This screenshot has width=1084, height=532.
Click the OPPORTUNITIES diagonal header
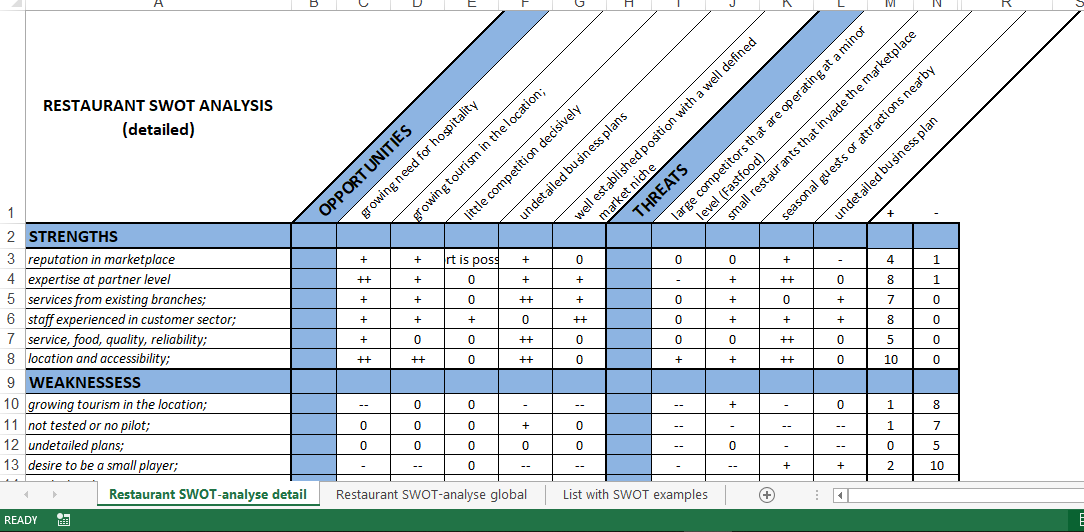click(x=366, y=172)
